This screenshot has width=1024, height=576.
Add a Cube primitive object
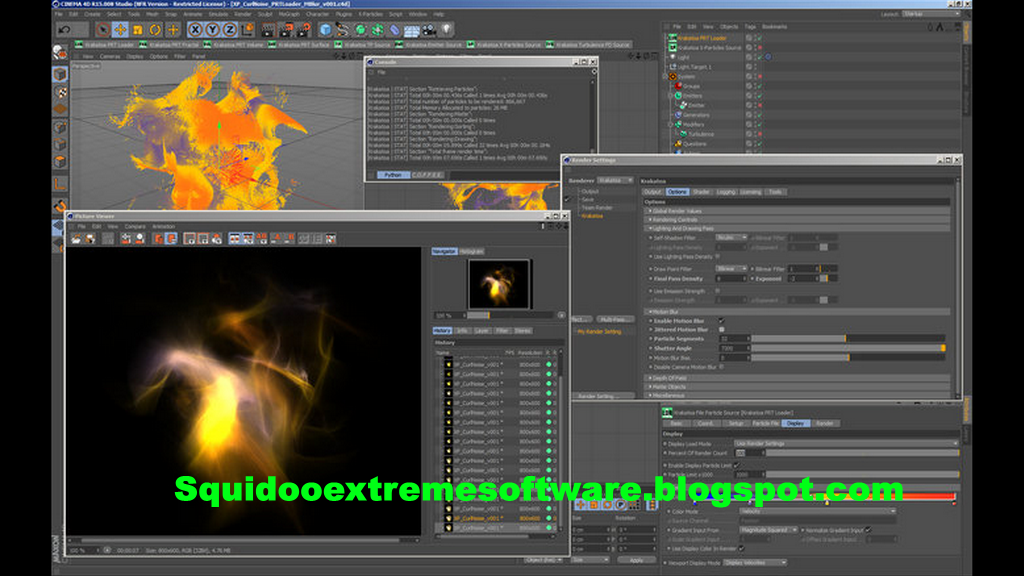[x=325, y=29]
